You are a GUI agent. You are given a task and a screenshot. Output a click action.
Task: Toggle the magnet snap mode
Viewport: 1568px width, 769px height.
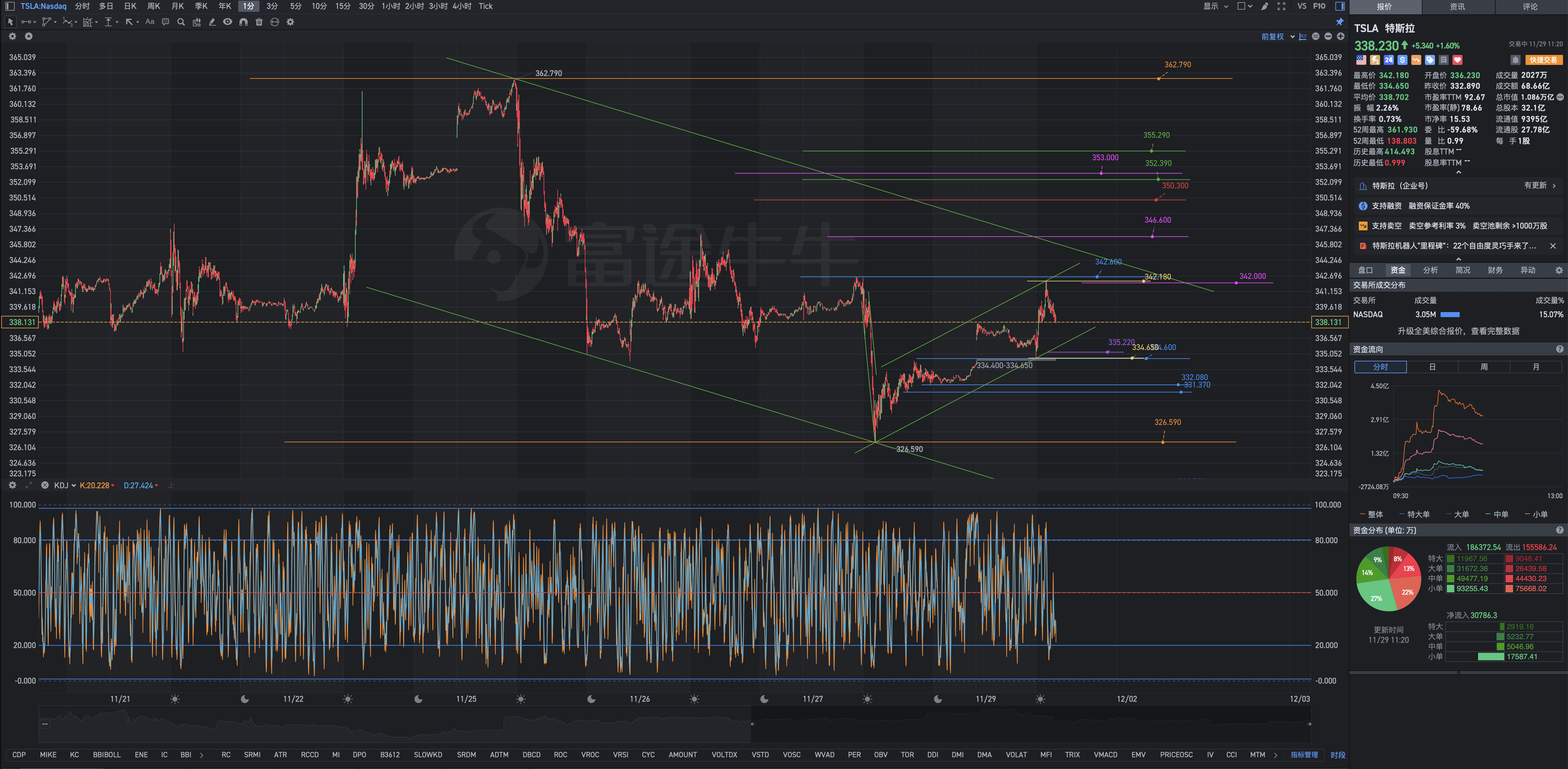tap(244, 22)
